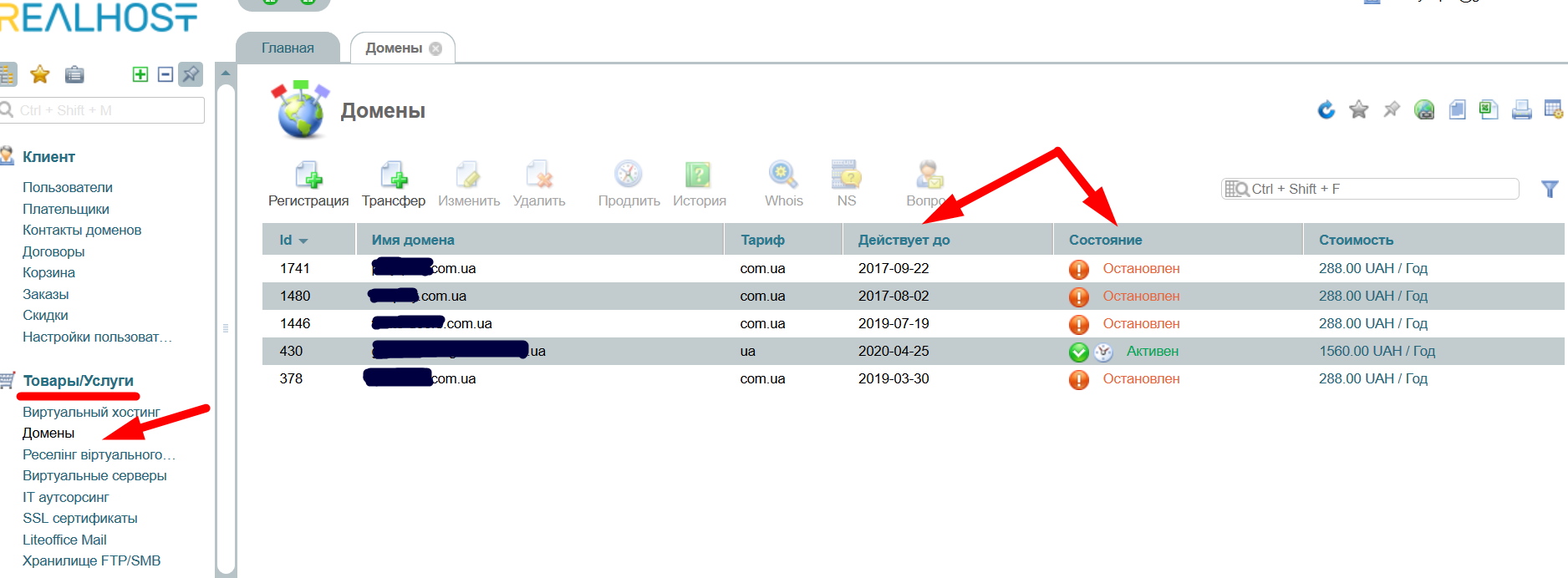The width and height of the screenshot is (1568, 578).
Task: Open Корзина in the sidebar
Action: coord(48,272)
